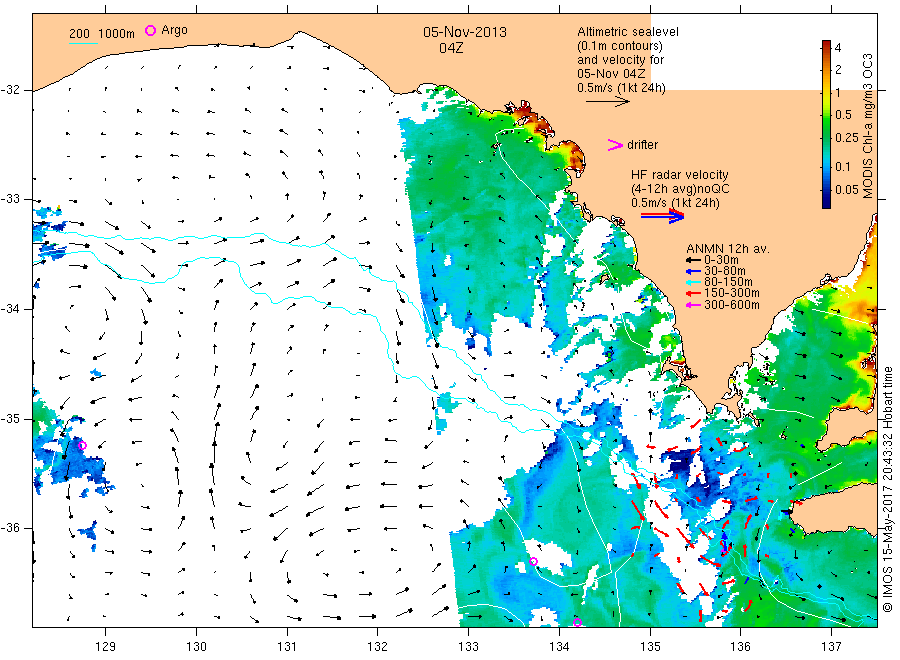Click the magenta 300-600m ANMN arrow
Screen dimensions: 900x660
(693, 305)
